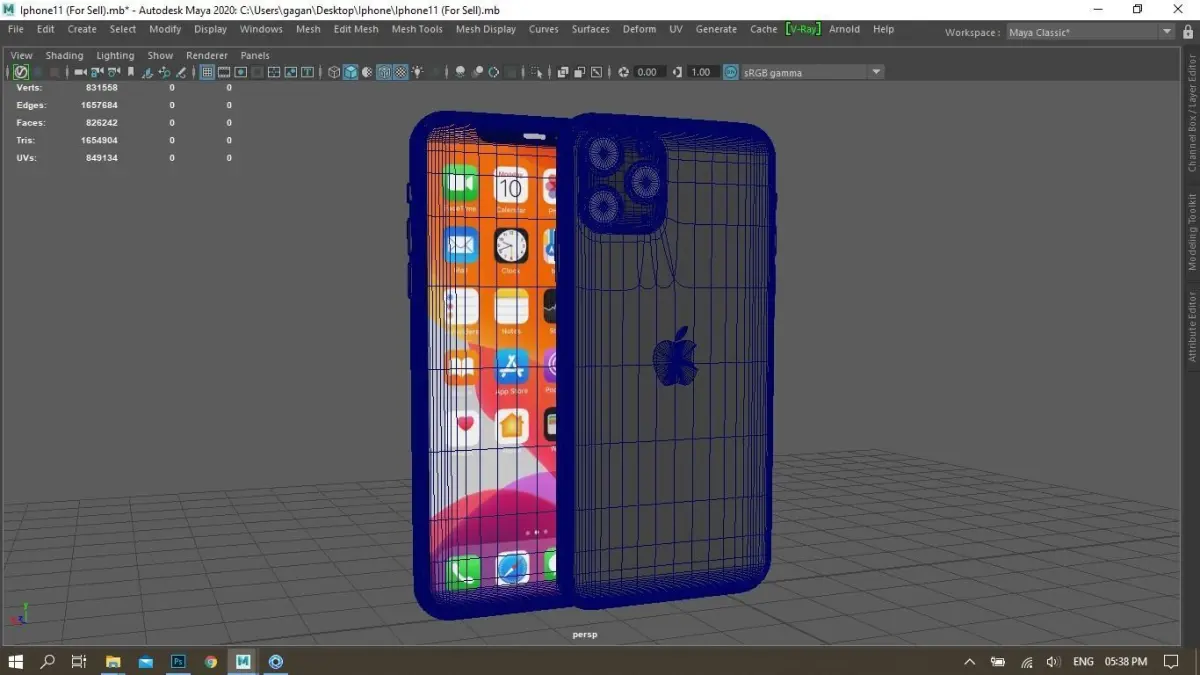Toggle the Film Gate overlay
This screenshot has height=675, width=1200.
point(224,72)
